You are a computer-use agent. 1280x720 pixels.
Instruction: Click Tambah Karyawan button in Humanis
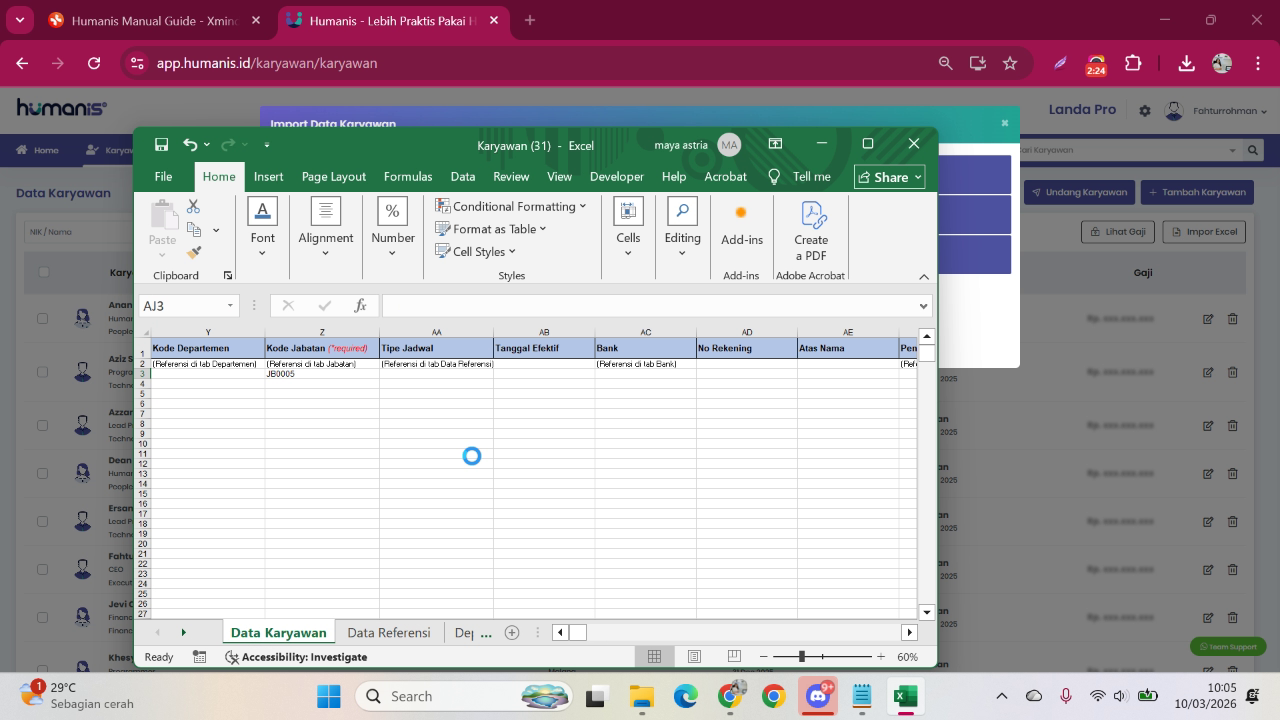(x=1197, y=192)
